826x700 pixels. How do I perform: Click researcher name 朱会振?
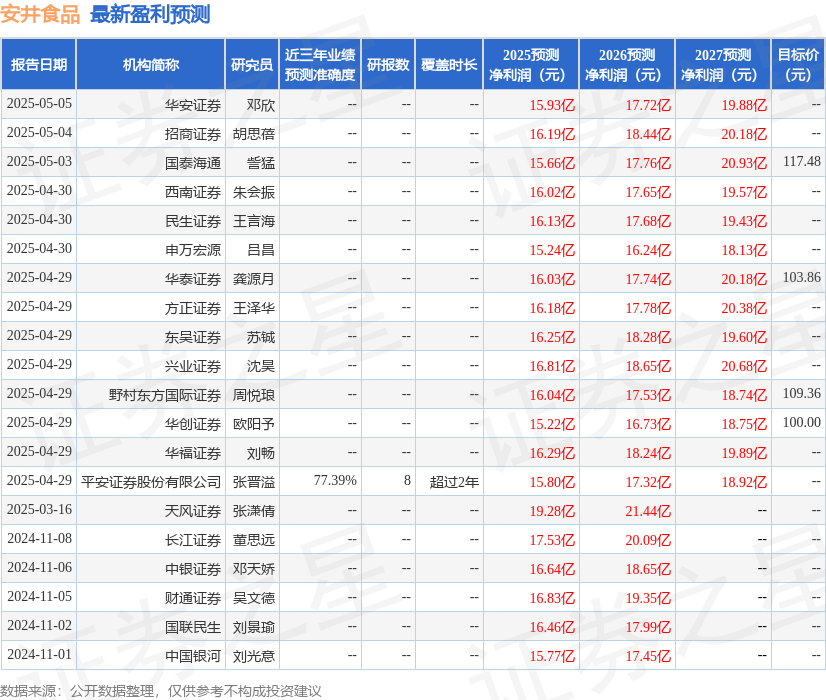(254, 192)
